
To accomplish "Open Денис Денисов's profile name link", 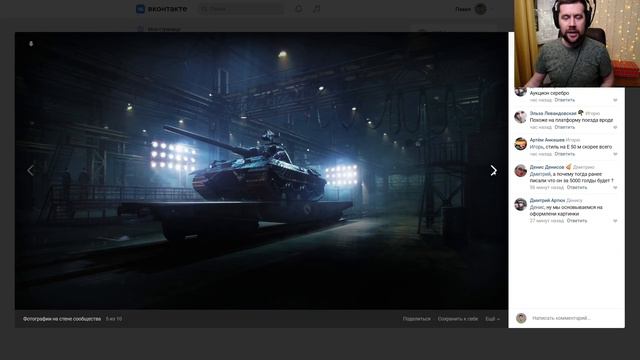I will tap(547, 167).
